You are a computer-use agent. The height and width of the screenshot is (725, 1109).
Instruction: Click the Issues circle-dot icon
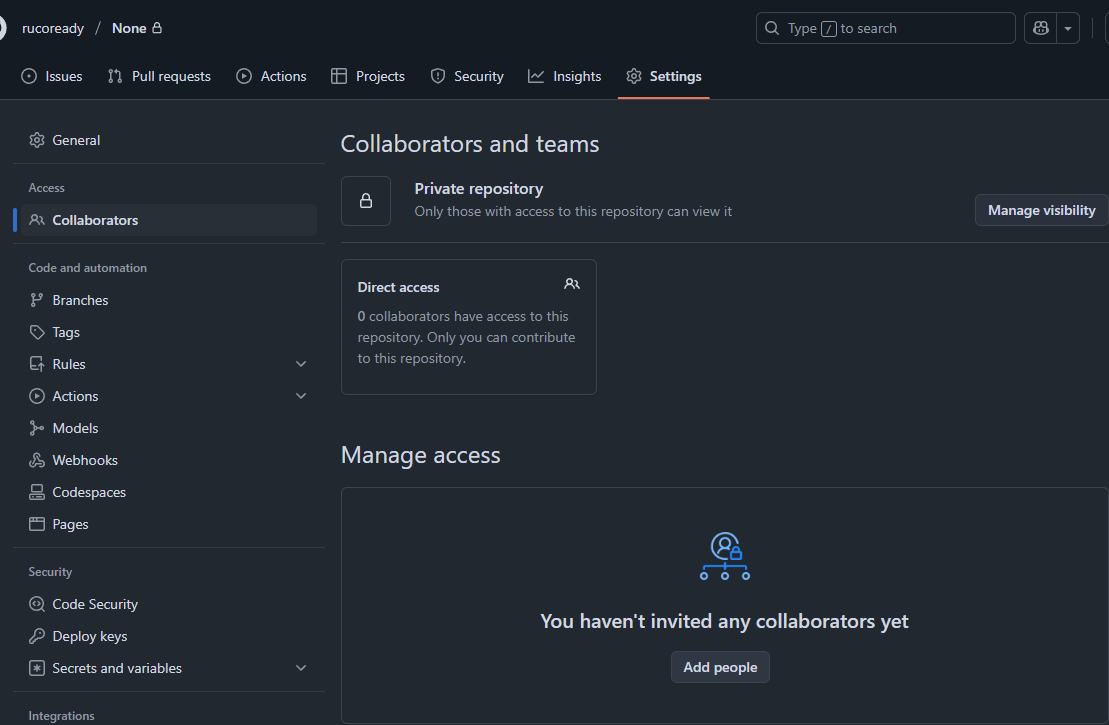[x=29, y=76]
